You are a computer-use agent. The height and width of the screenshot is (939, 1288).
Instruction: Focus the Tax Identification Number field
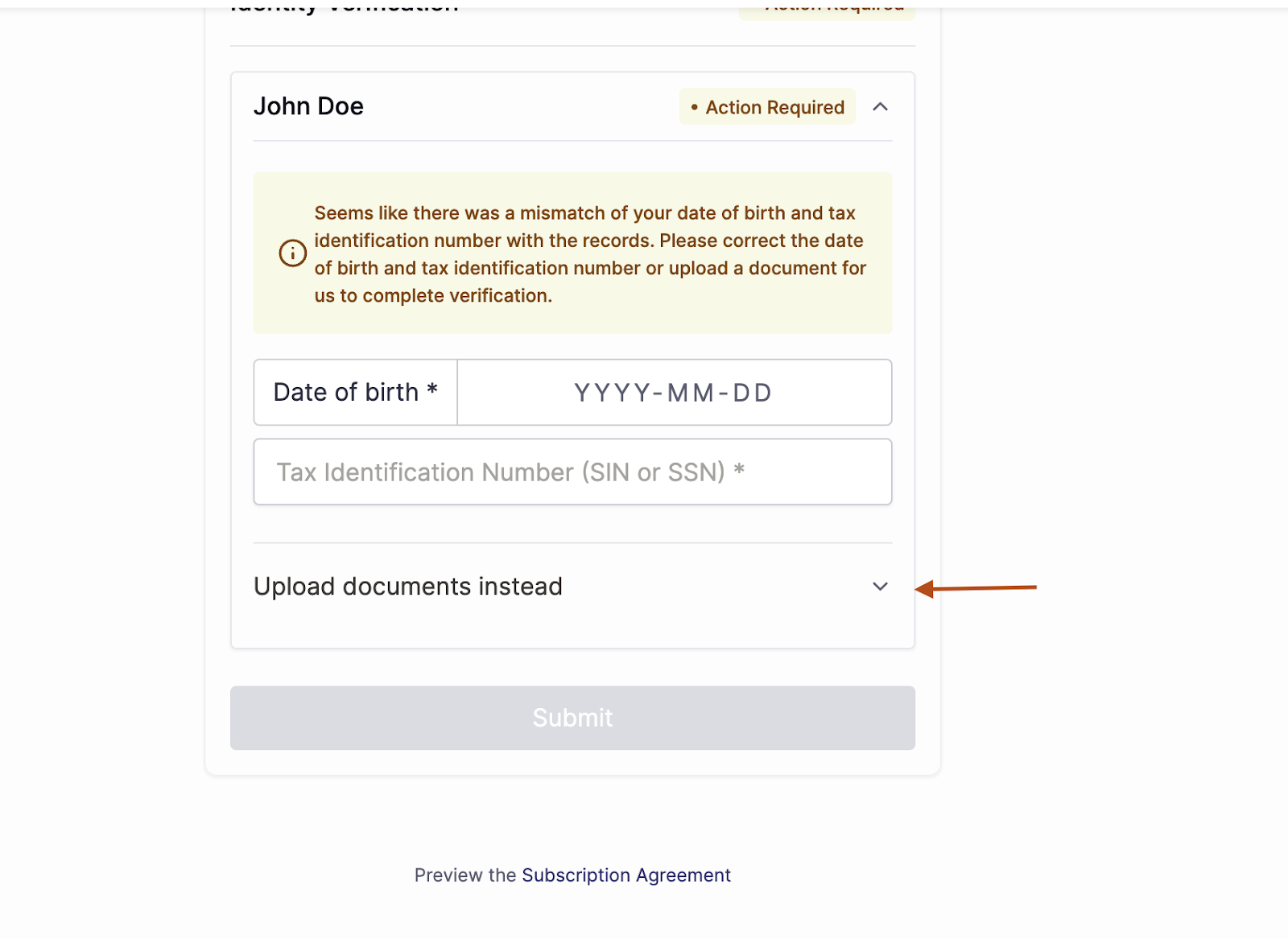click(572, 472)
